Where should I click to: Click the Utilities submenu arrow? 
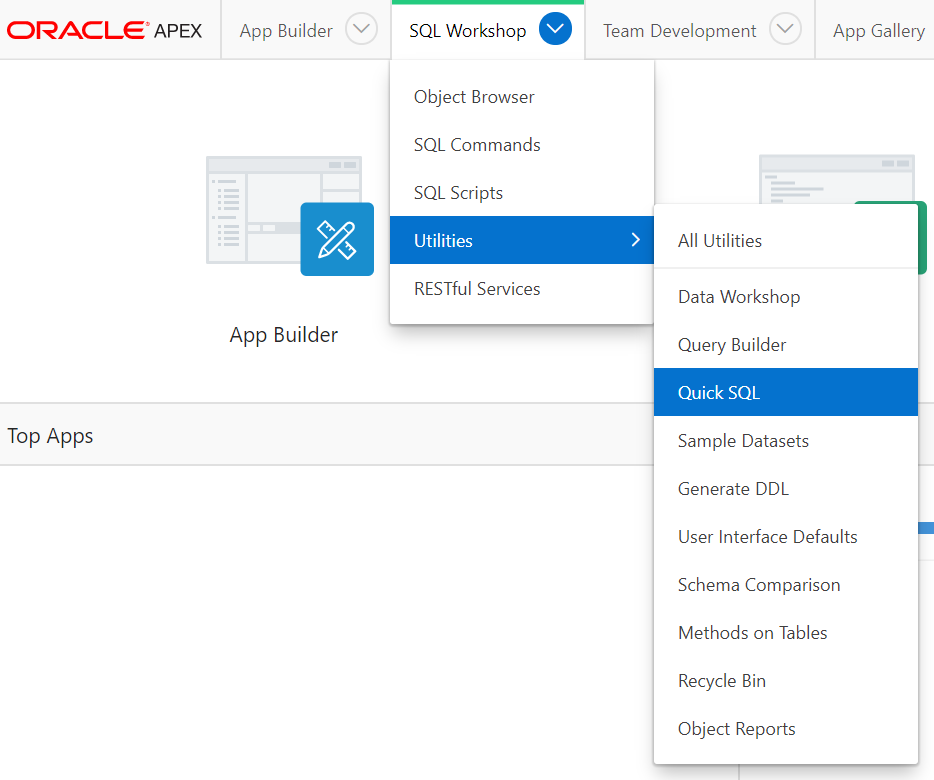(634, 240)
